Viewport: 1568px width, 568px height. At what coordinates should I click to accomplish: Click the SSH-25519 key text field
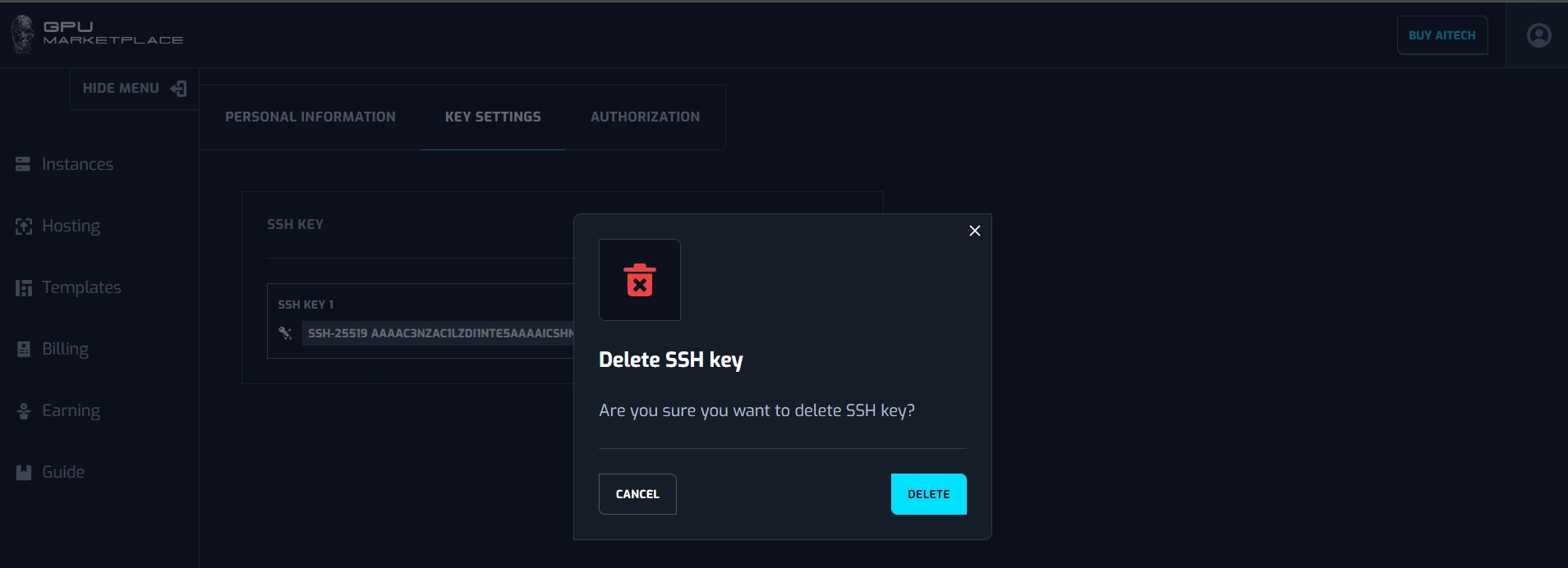(439, 333)
